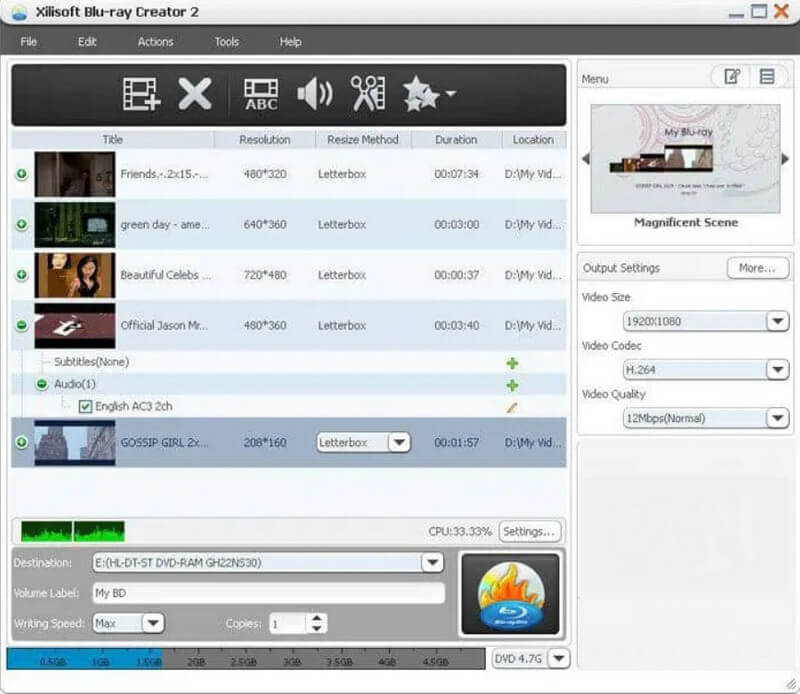The height and width of the screenshot is (694, 800).
Task: Sort by the Title column header
Action: click(x=113, y=140)
